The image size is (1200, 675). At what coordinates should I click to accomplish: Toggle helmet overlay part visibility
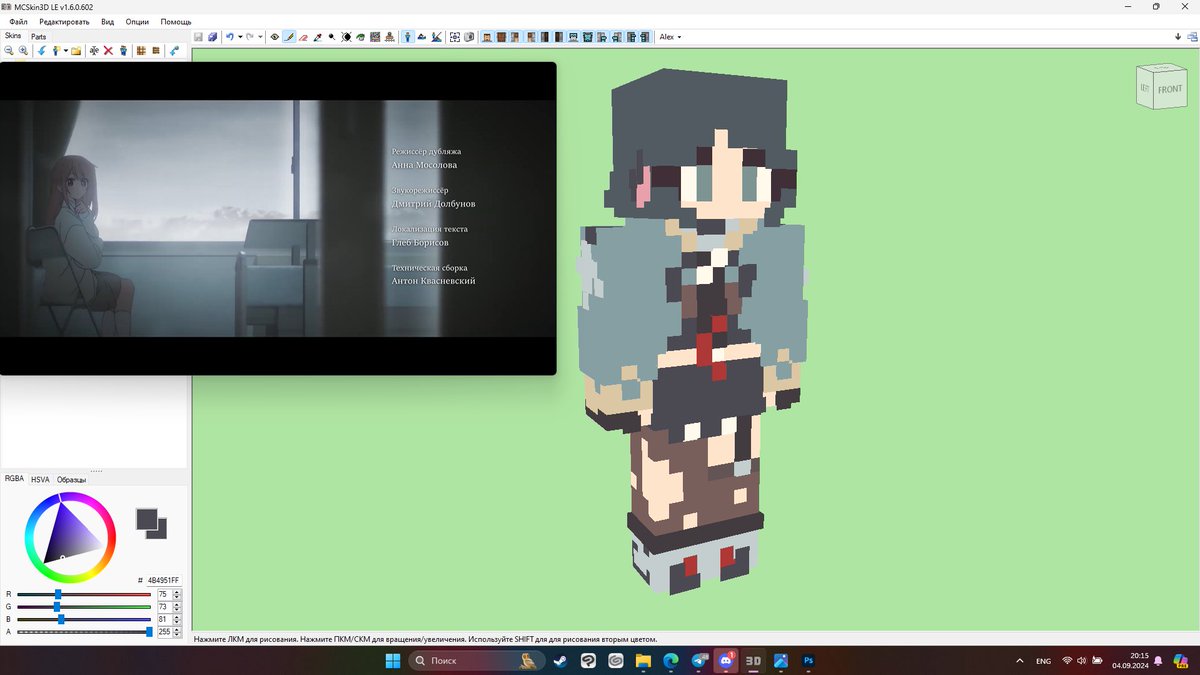(x=574, y=37)
